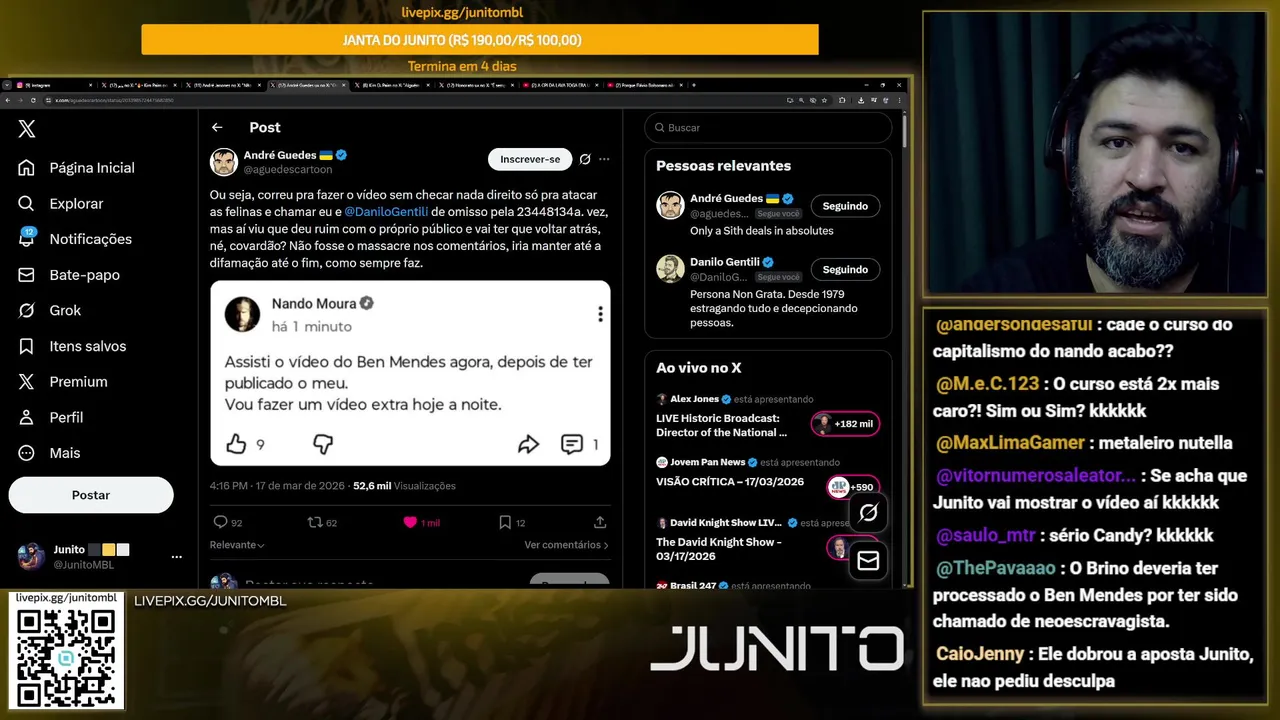This screenshot has height=720, width=1280.
Task: Click the Grok icon next to Inscrever-se
Action: [x=585, y=159]
